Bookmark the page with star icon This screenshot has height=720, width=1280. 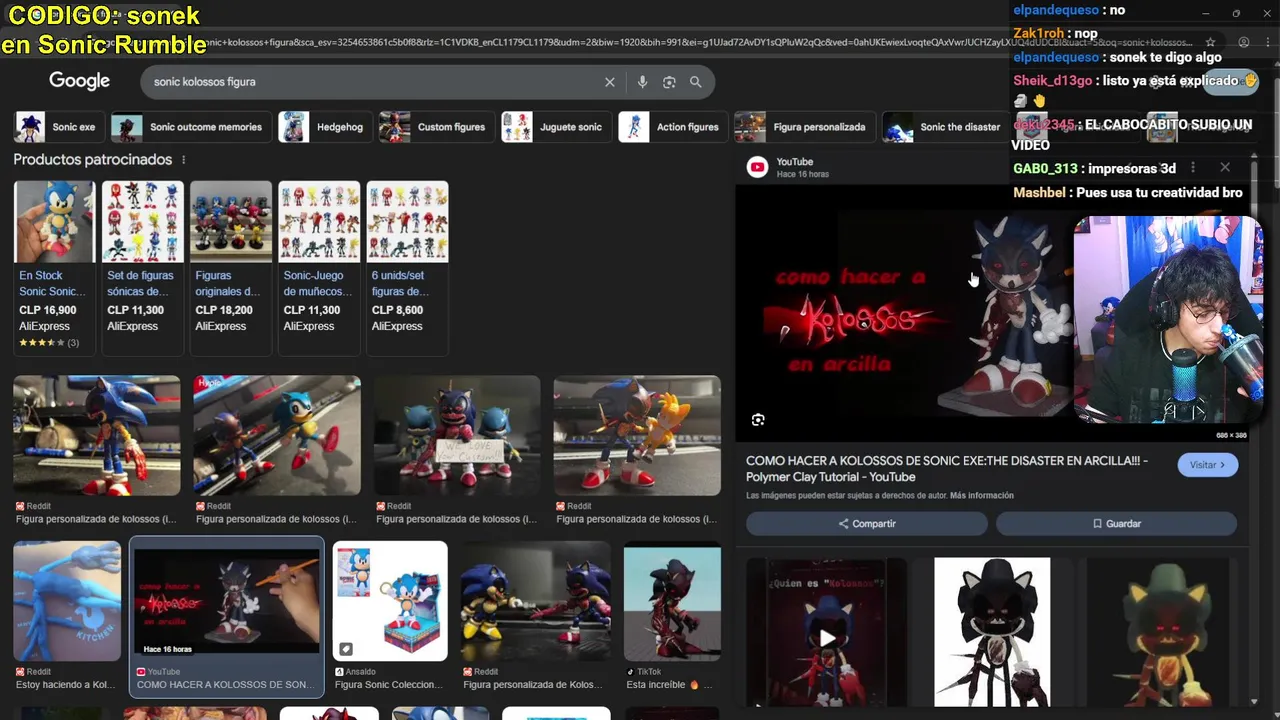click(1211, 43)
